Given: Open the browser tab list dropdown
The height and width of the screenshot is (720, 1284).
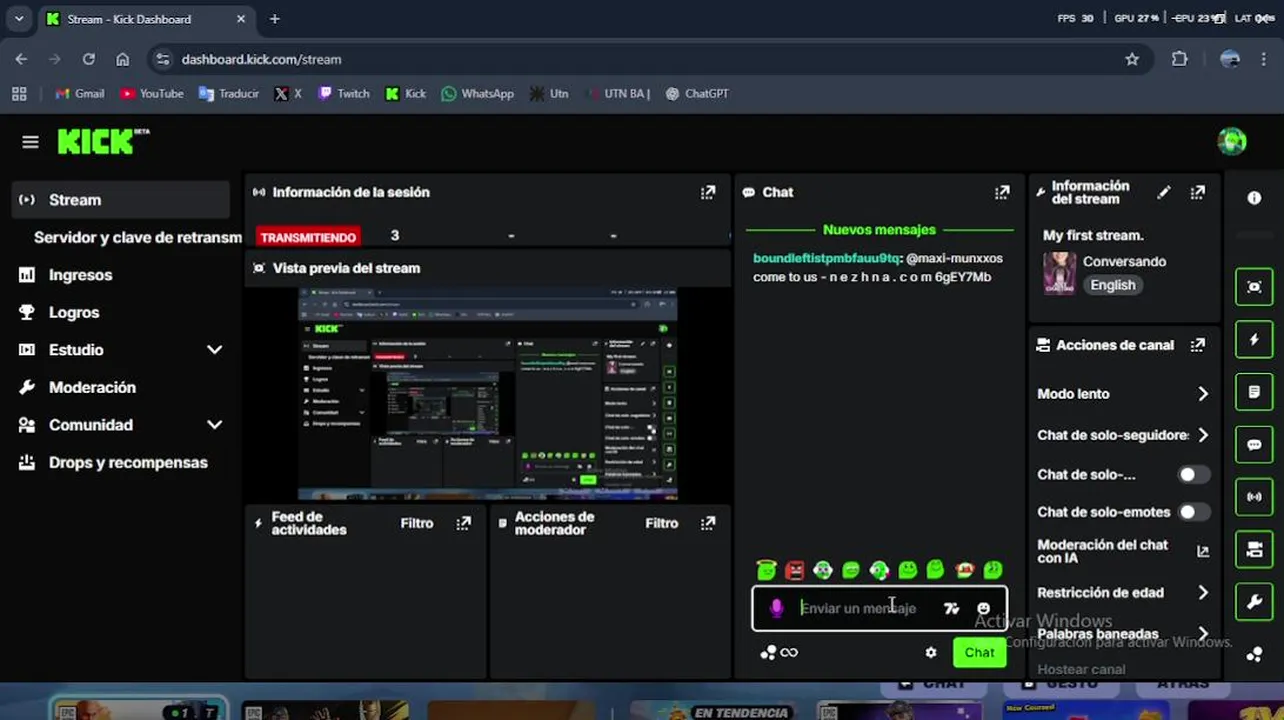Looking at the screenshot, I should [19, 19].
